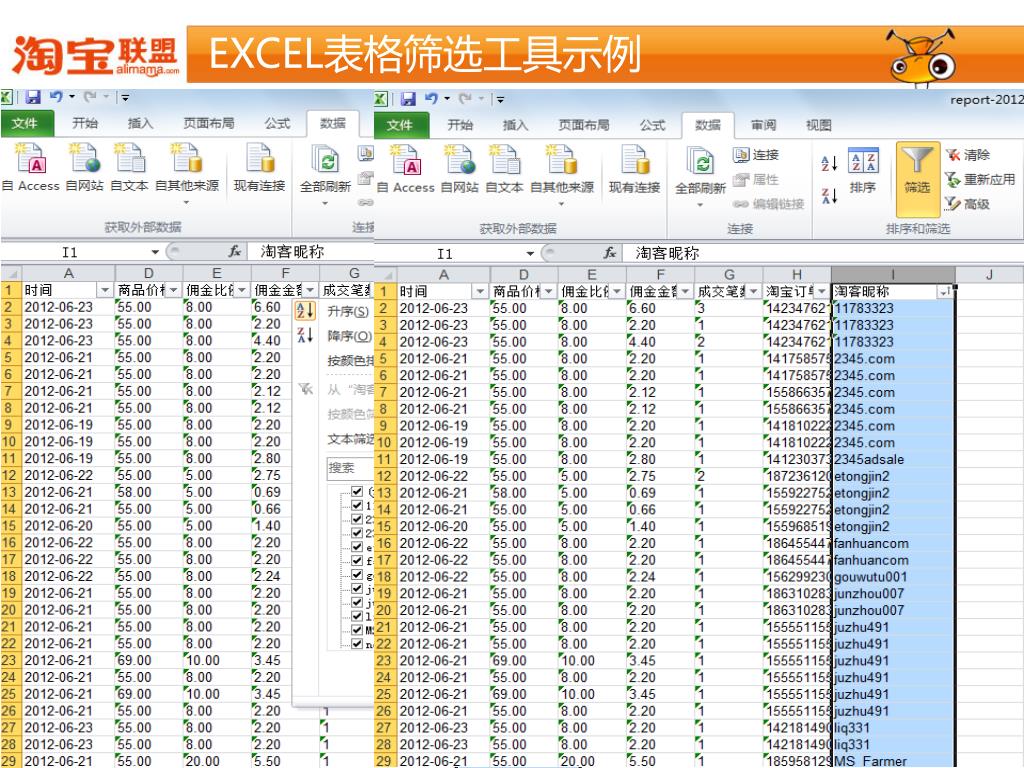Select column J header
Image resolution: width=1024 pixels, height=768 pixels.
point(989,275)
